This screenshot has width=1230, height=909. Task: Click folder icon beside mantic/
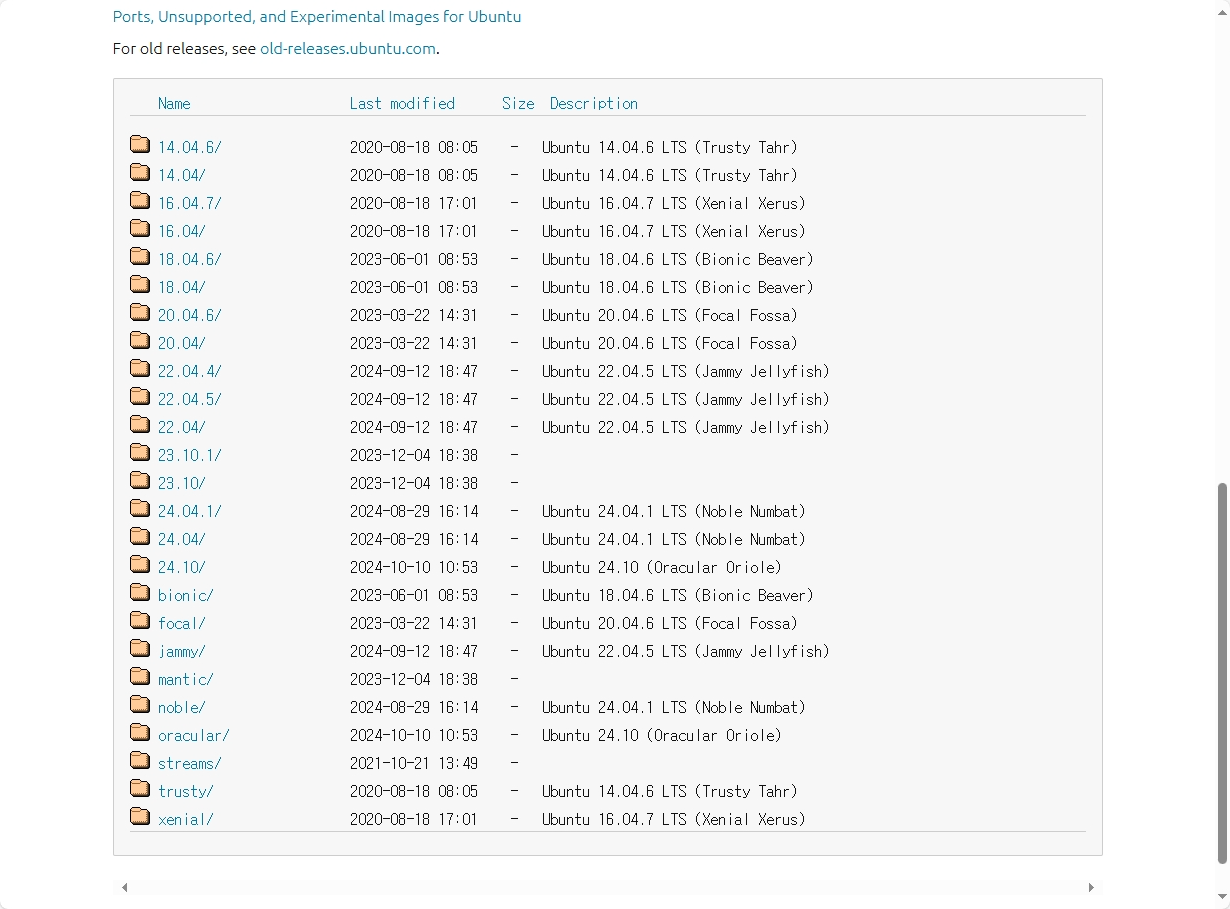pos(140,676)
